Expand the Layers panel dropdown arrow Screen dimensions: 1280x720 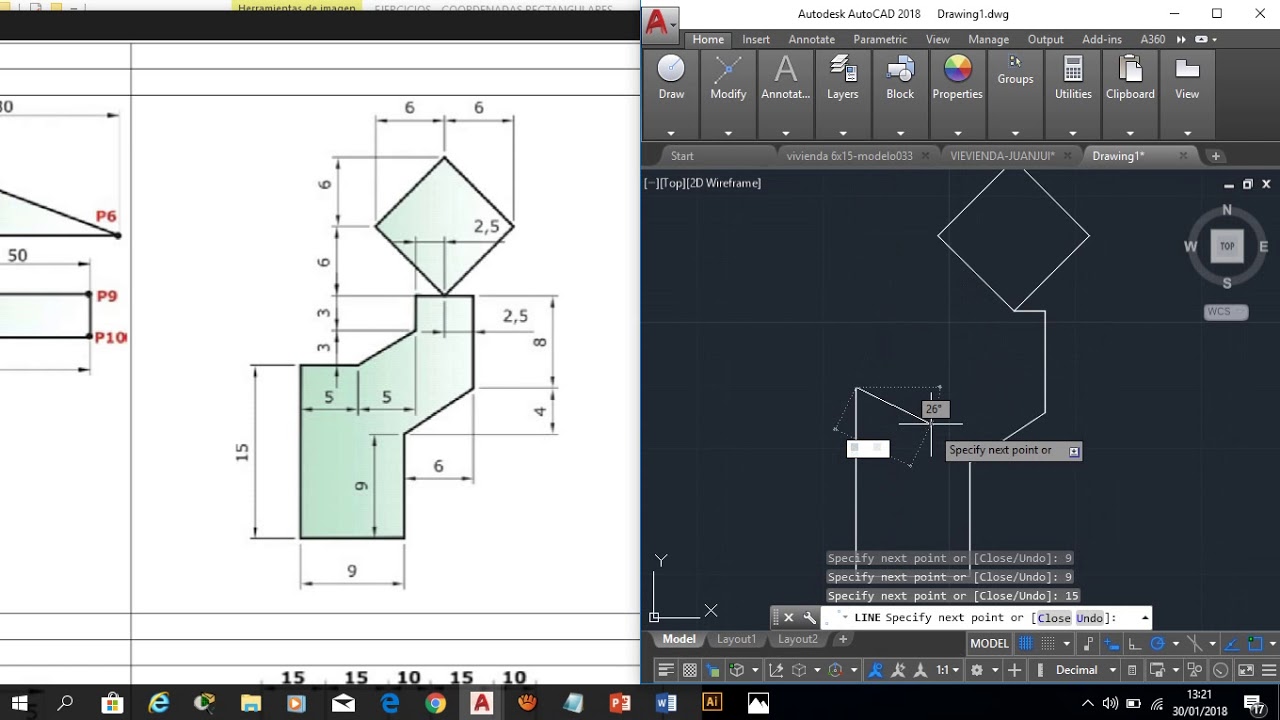tap(843, 133)
